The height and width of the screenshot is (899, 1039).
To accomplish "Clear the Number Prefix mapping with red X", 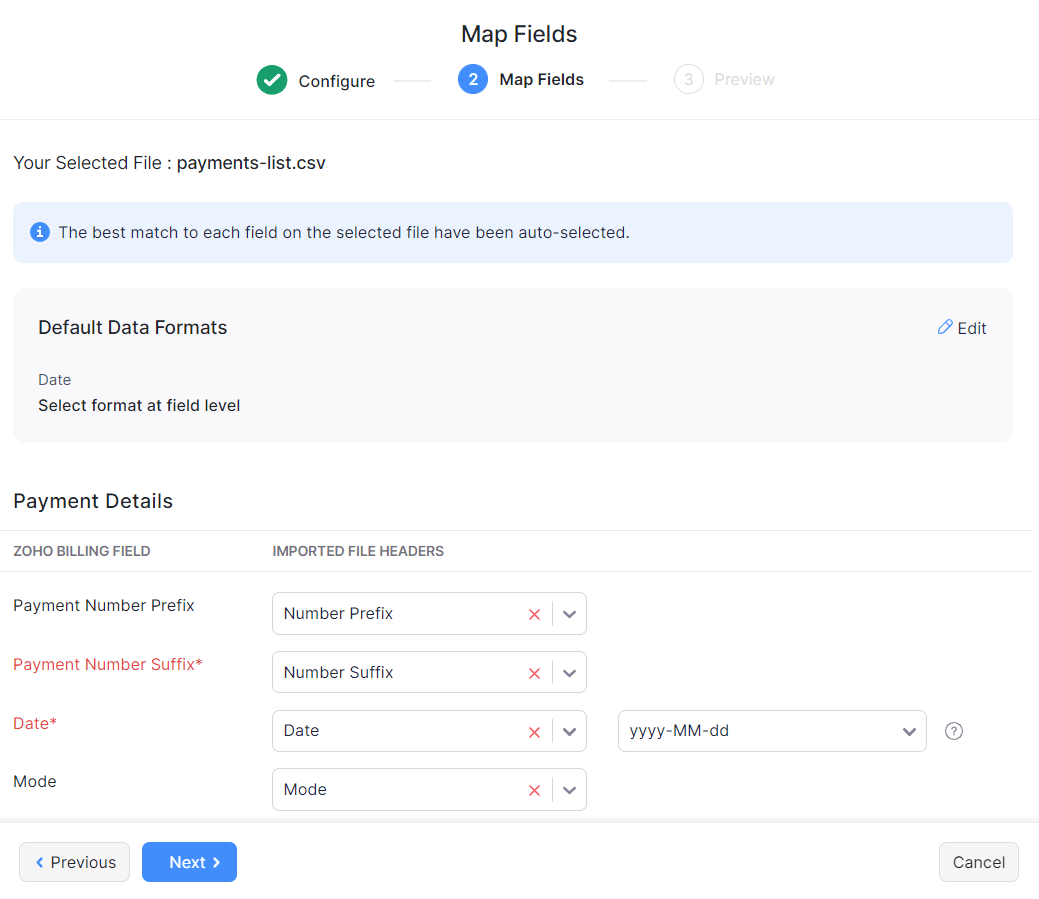I will [534, 614].
